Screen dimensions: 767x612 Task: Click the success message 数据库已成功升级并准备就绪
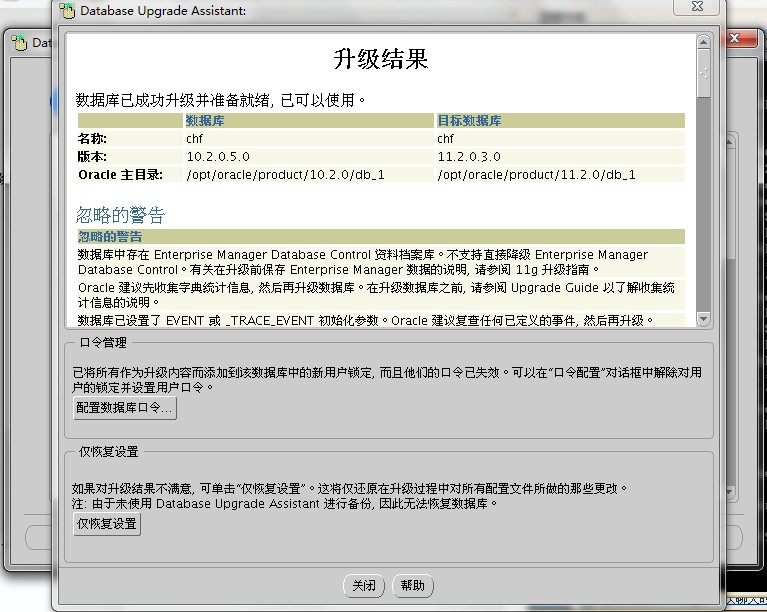(221, 100)
